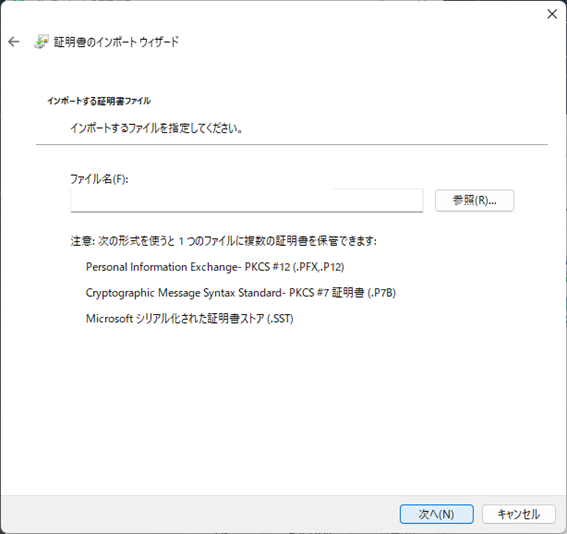Click the certificate import wizard icon

(x=41, y=42)
